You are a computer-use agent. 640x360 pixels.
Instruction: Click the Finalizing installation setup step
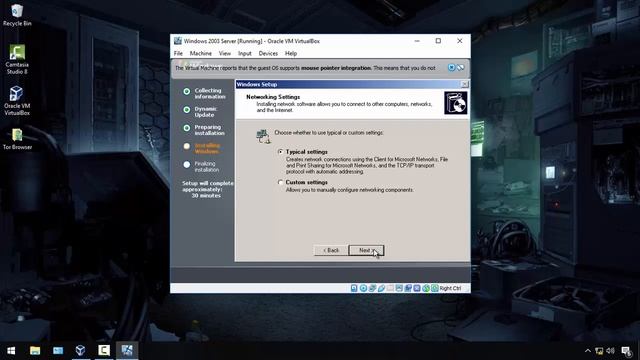[202, 167]
